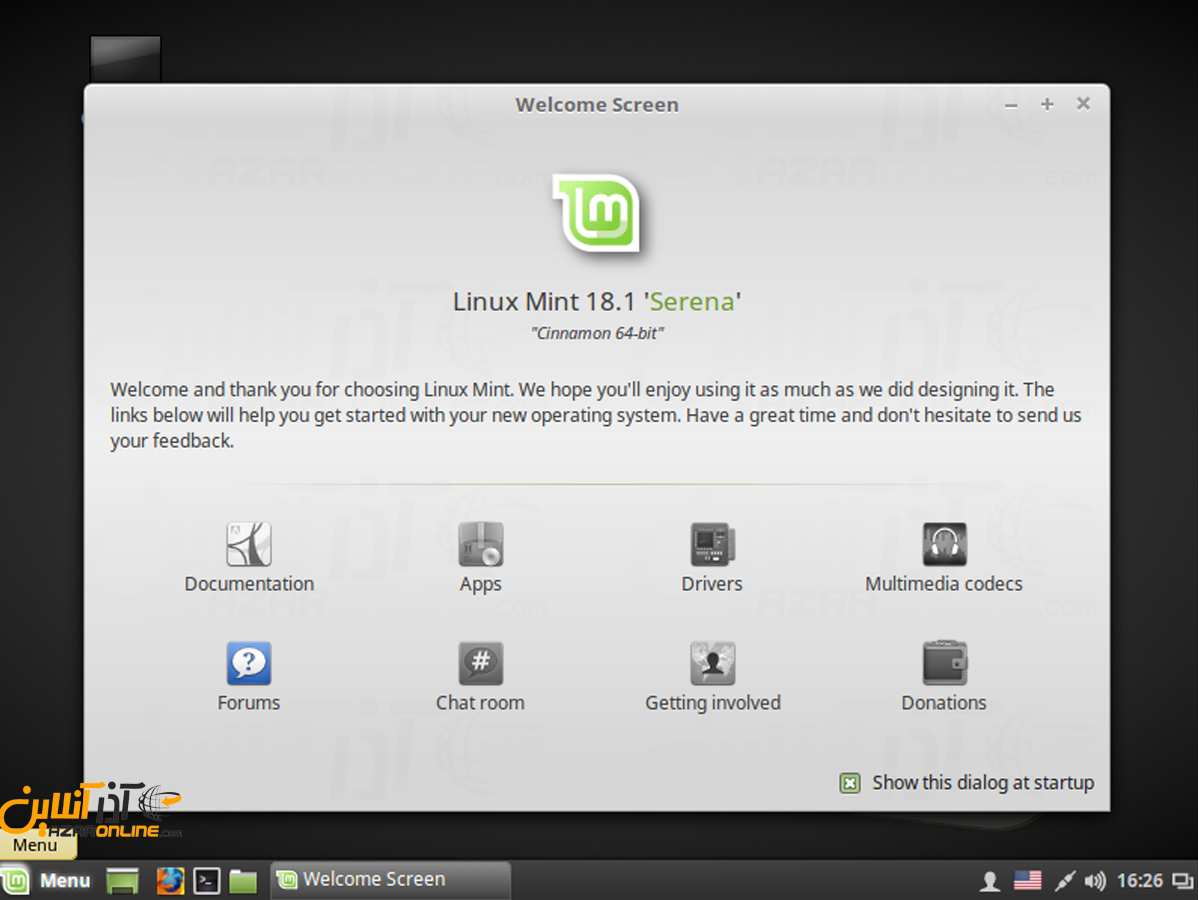The height and width of the screenshot is (900, 1198).
Task: Launch the Chat room hash icon
Action: (480, 664)
